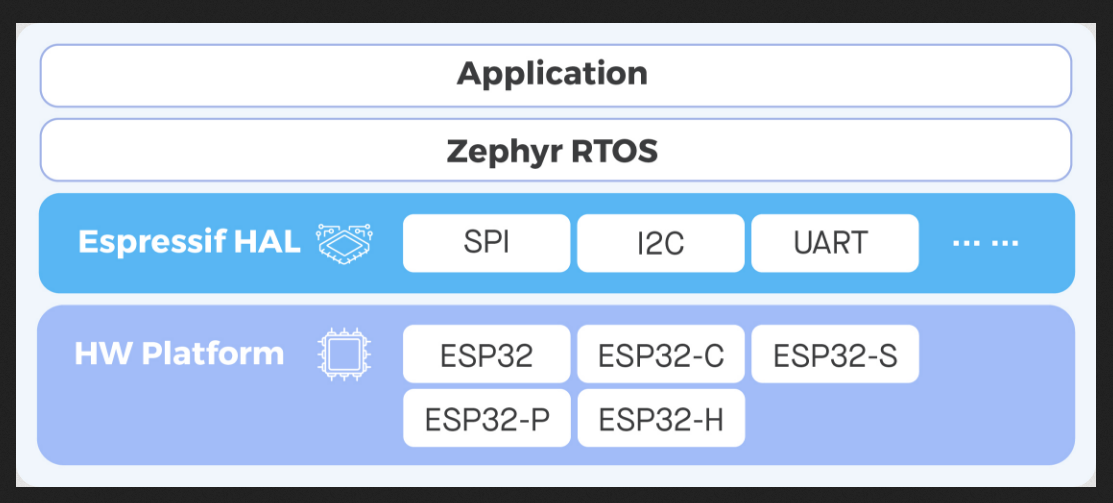Click the I2C peripheral box
The width and height of the screenshot is (1113, 503).
(x=660, y=243)
